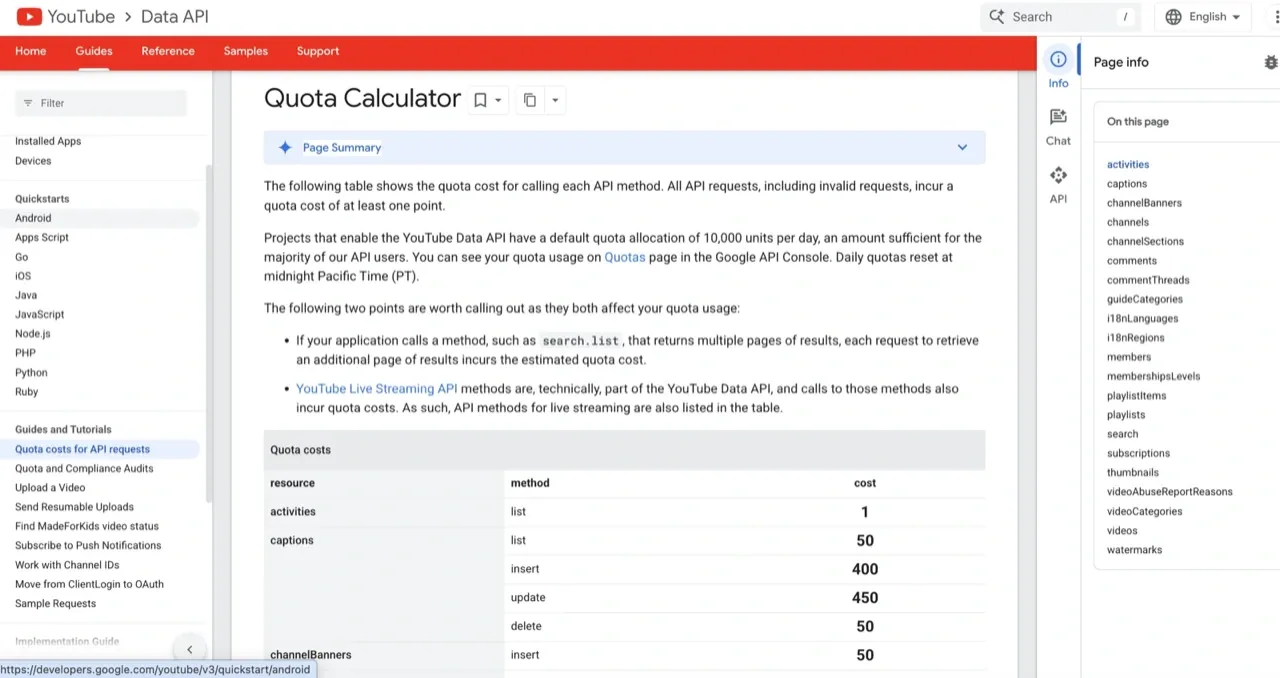Click the captions update cost 450
1280x678 pixels.
(865, 598)
